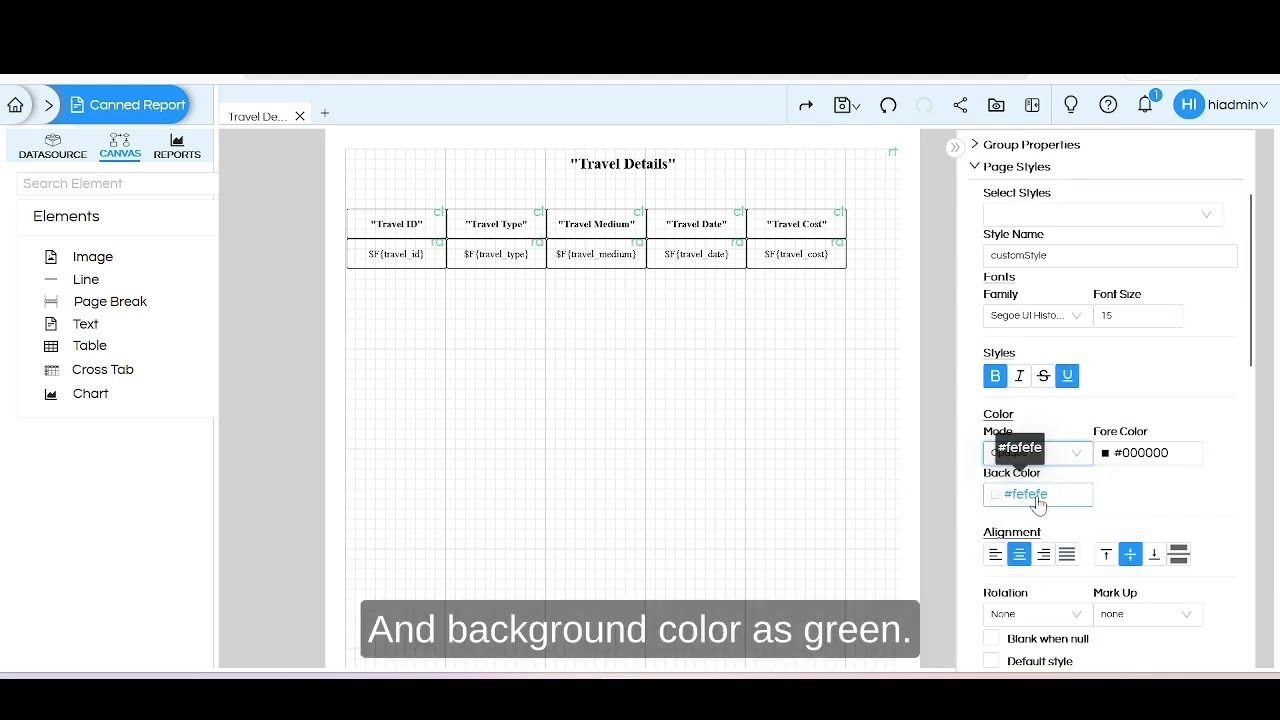
Task: Click the Style Name input field
Action: click(1110, 256)
